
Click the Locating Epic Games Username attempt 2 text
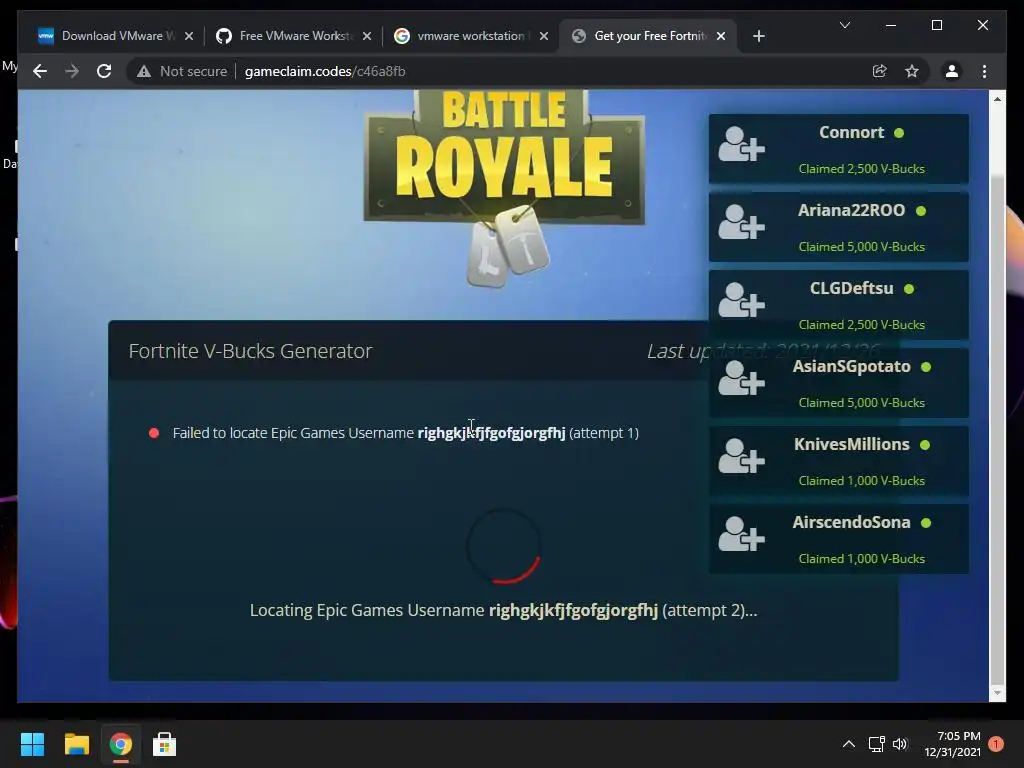(504, 611)
